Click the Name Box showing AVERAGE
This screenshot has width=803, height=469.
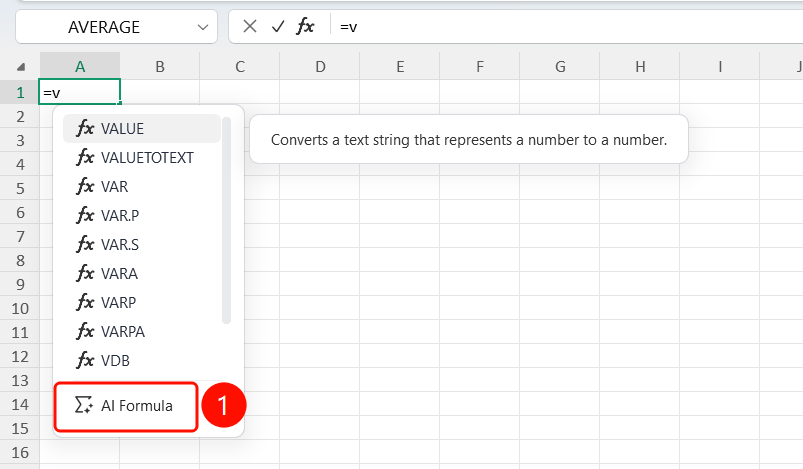(116, 27)
